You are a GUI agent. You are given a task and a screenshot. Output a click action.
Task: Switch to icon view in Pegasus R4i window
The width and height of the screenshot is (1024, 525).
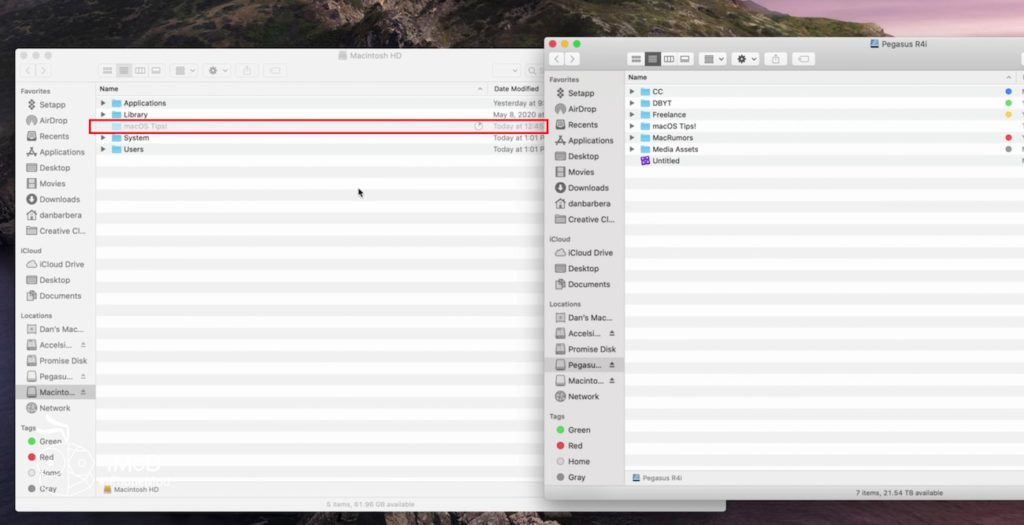click(636, 59)
